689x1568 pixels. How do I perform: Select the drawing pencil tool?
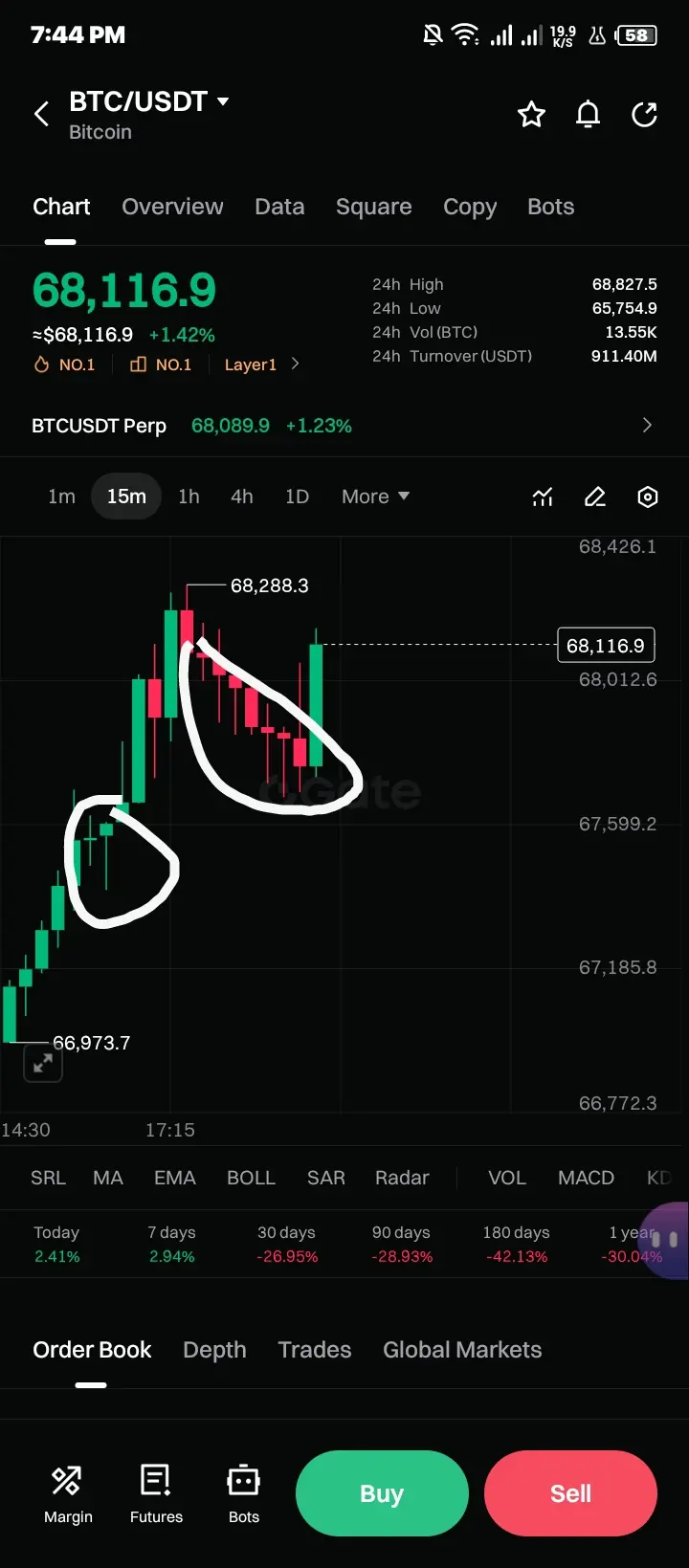[595, 497]
